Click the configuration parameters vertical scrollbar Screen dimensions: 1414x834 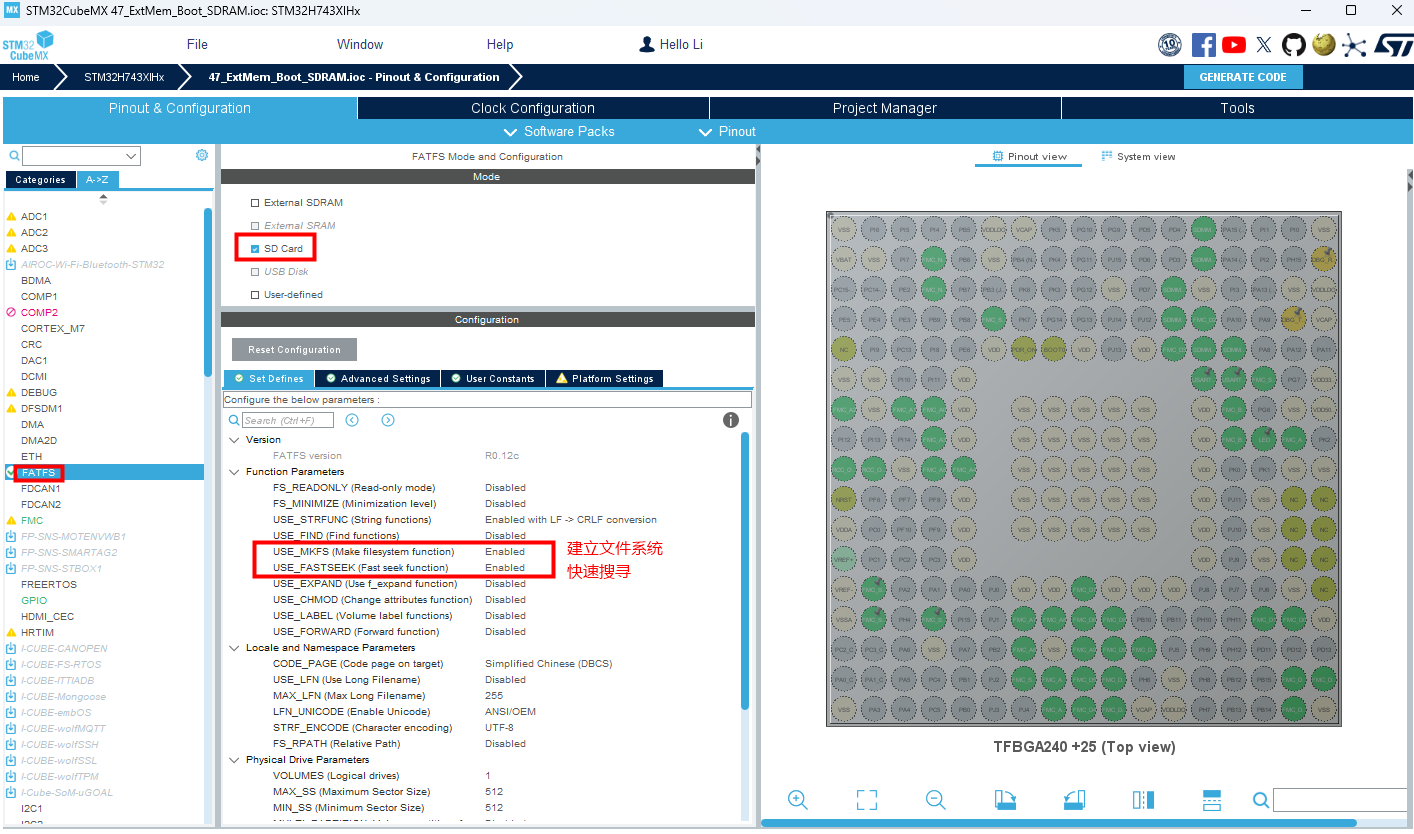tap(745, 570)
